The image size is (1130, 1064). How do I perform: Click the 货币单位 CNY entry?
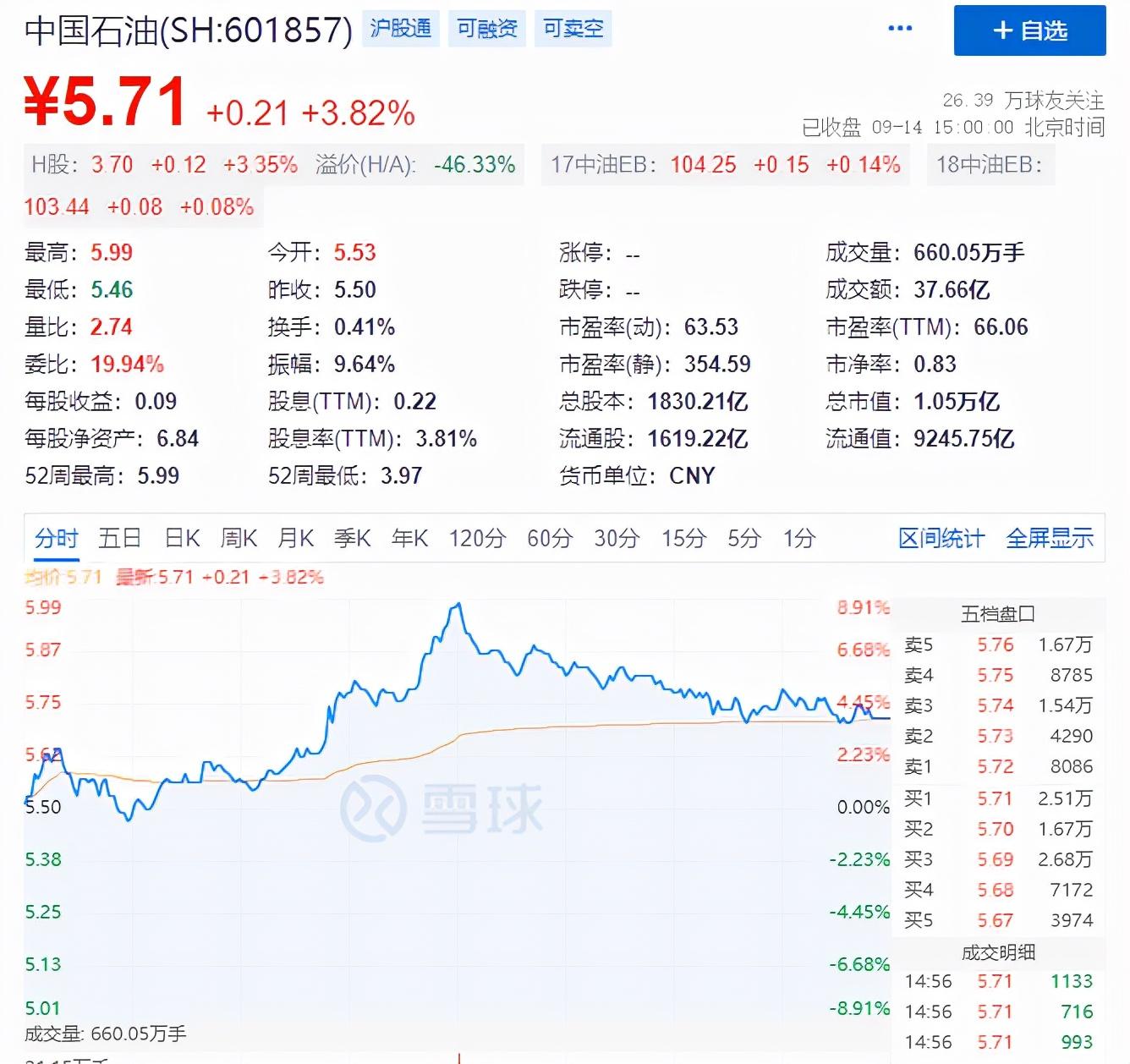(637, 475)
